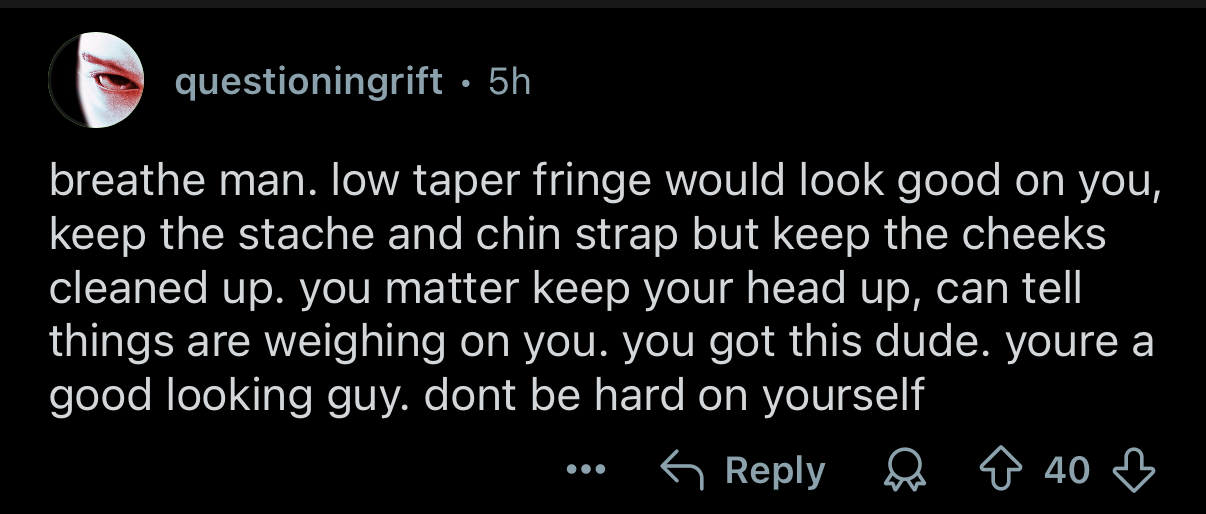Click the red eye avatar picture
Image resolution: width=1206 pixels, height=514 pixels.
97,80
